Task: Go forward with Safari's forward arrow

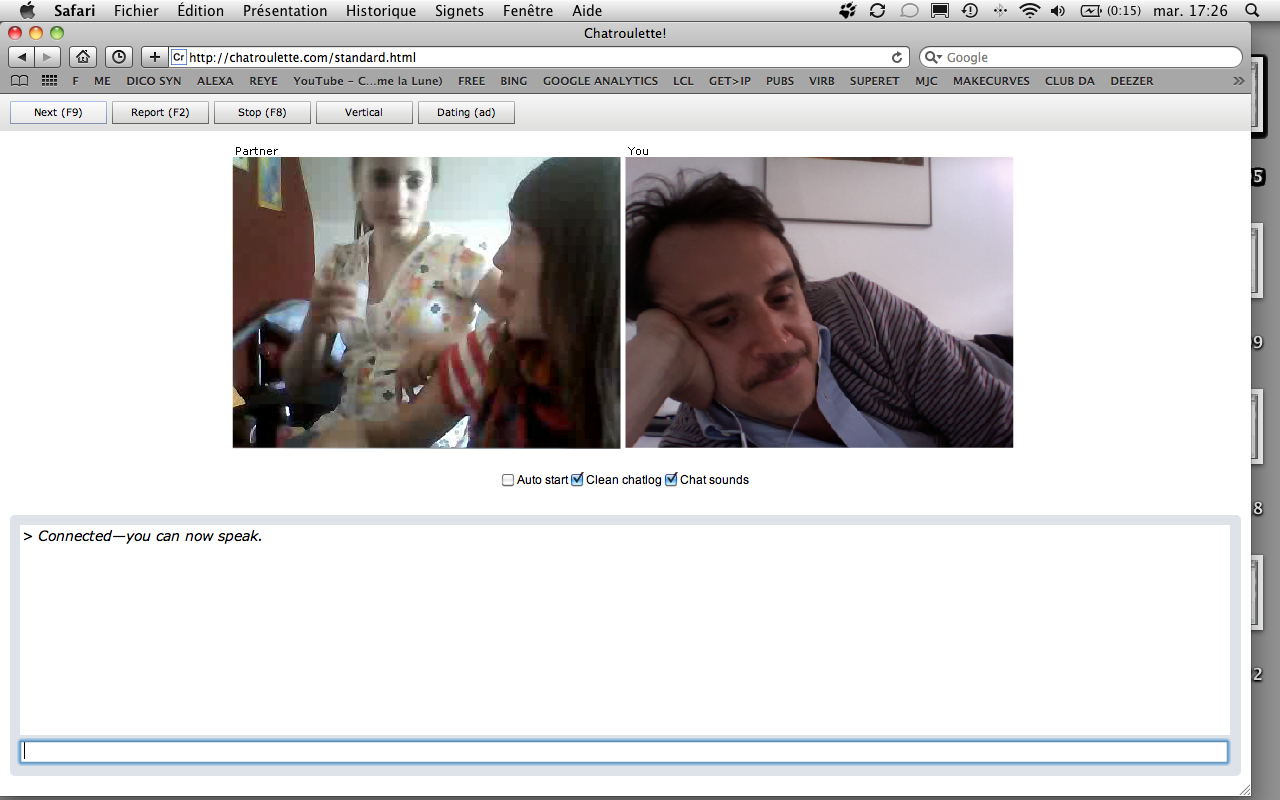Action: 48,57
